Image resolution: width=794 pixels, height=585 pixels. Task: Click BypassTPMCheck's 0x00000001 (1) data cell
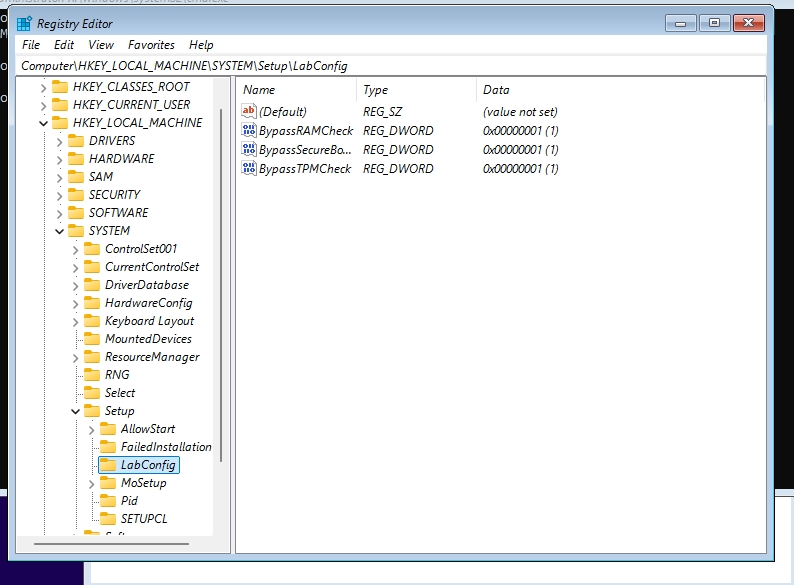521,169
